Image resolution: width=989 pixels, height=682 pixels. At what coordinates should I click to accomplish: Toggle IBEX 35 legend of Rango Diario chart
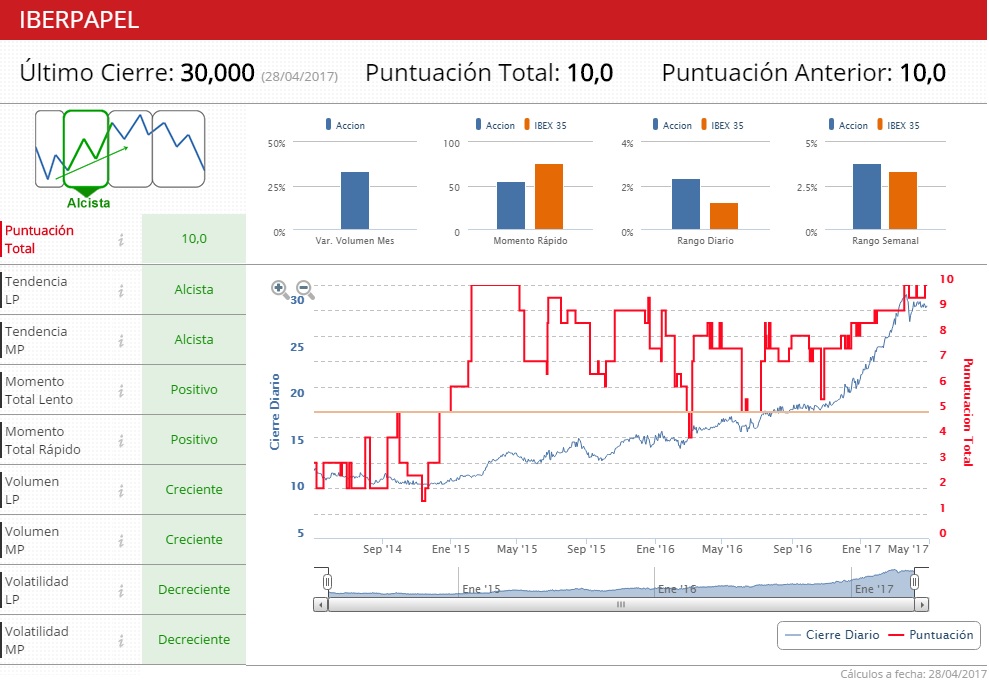coord(722,125)
